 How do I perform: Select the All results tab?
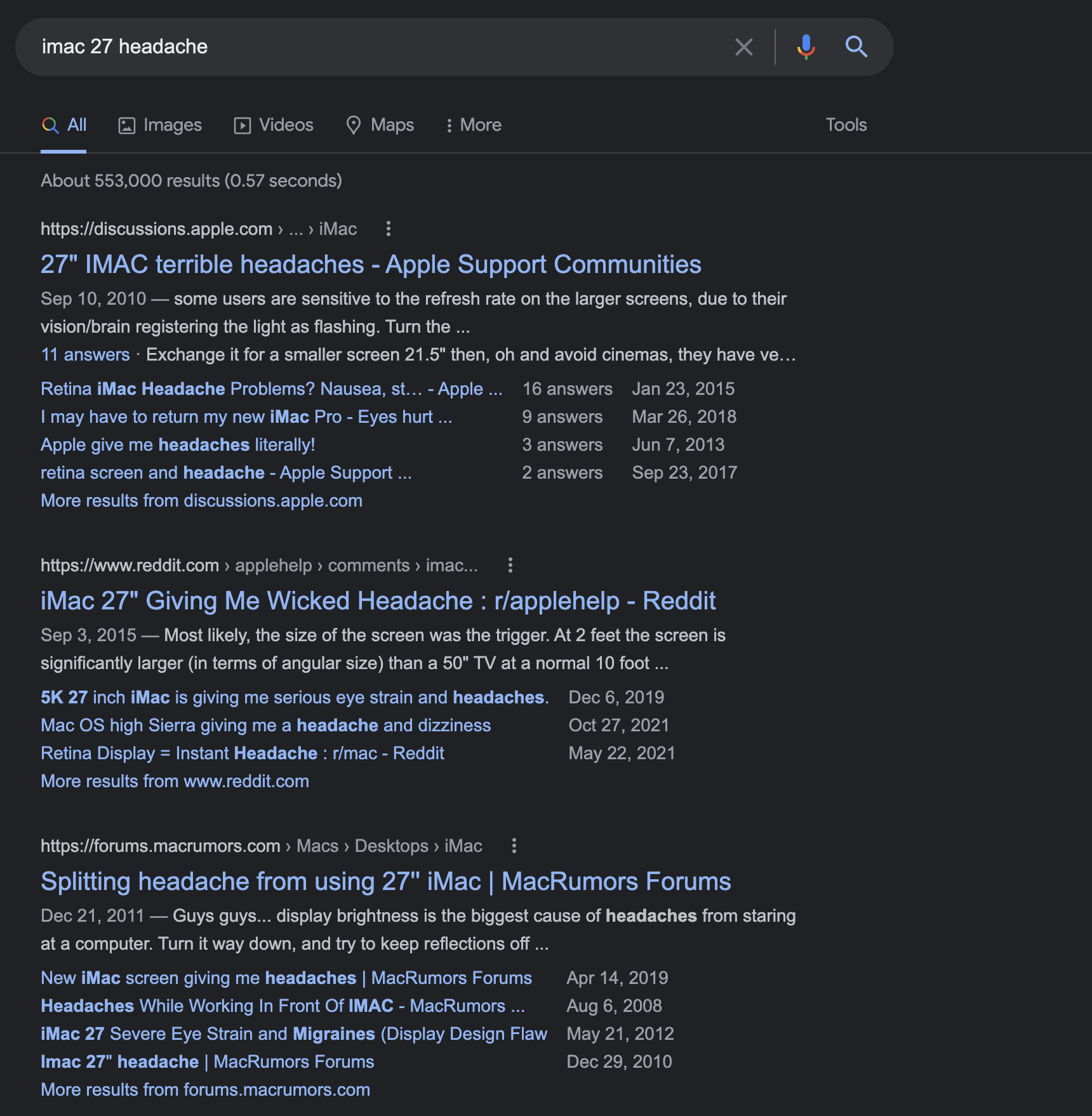pos(64,125)
